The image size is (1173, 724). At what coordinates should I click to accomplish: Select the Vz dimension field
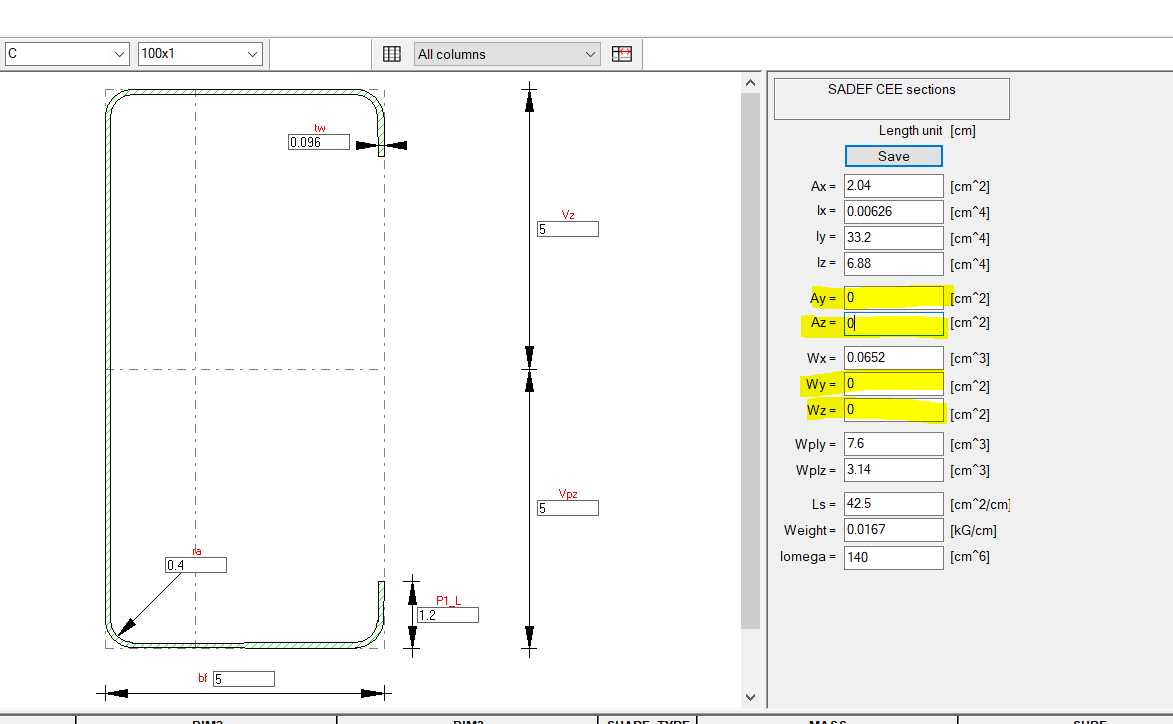tap(568, 229)
